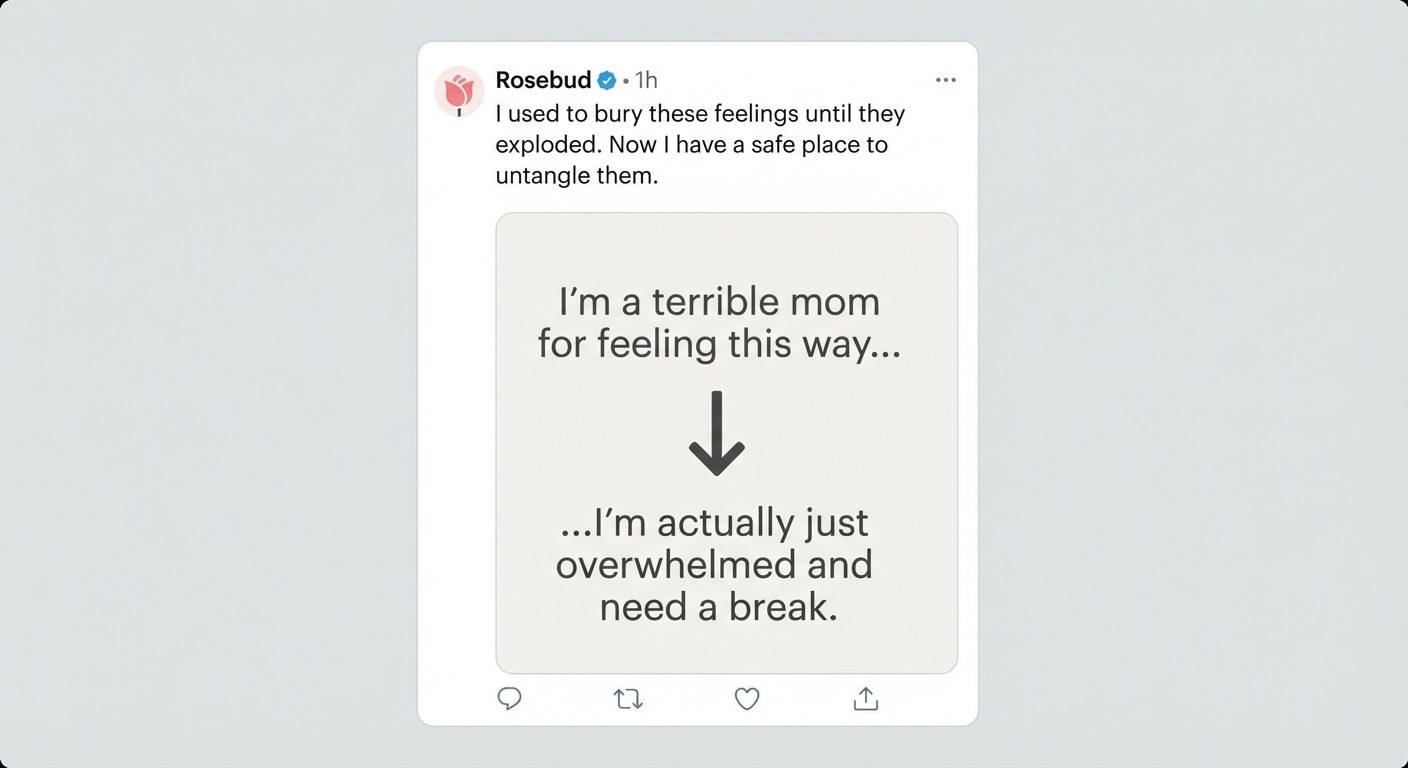The width and height of the screenshot is (1408, 768).
Task: Click the "1h" post timestamp
Action: point(646,80)
